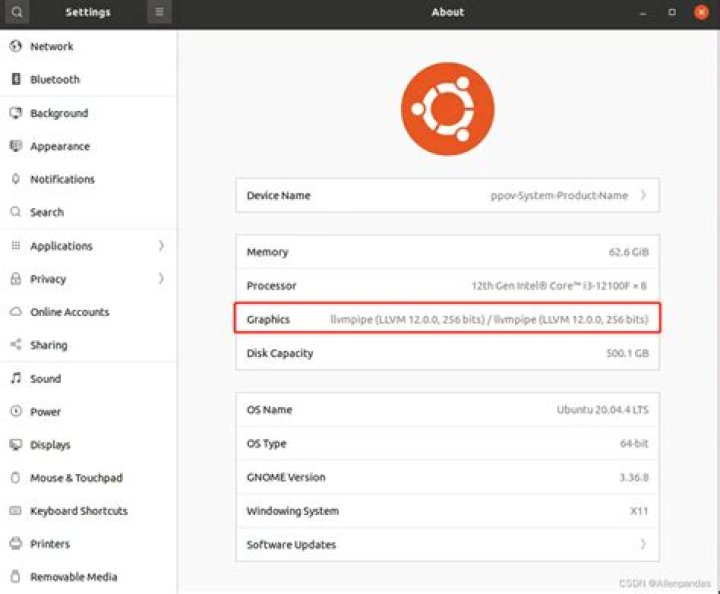The width and height of the screenshot is (720, 594).
Task: Click the Network globe icon
Action: coord(16,46)
